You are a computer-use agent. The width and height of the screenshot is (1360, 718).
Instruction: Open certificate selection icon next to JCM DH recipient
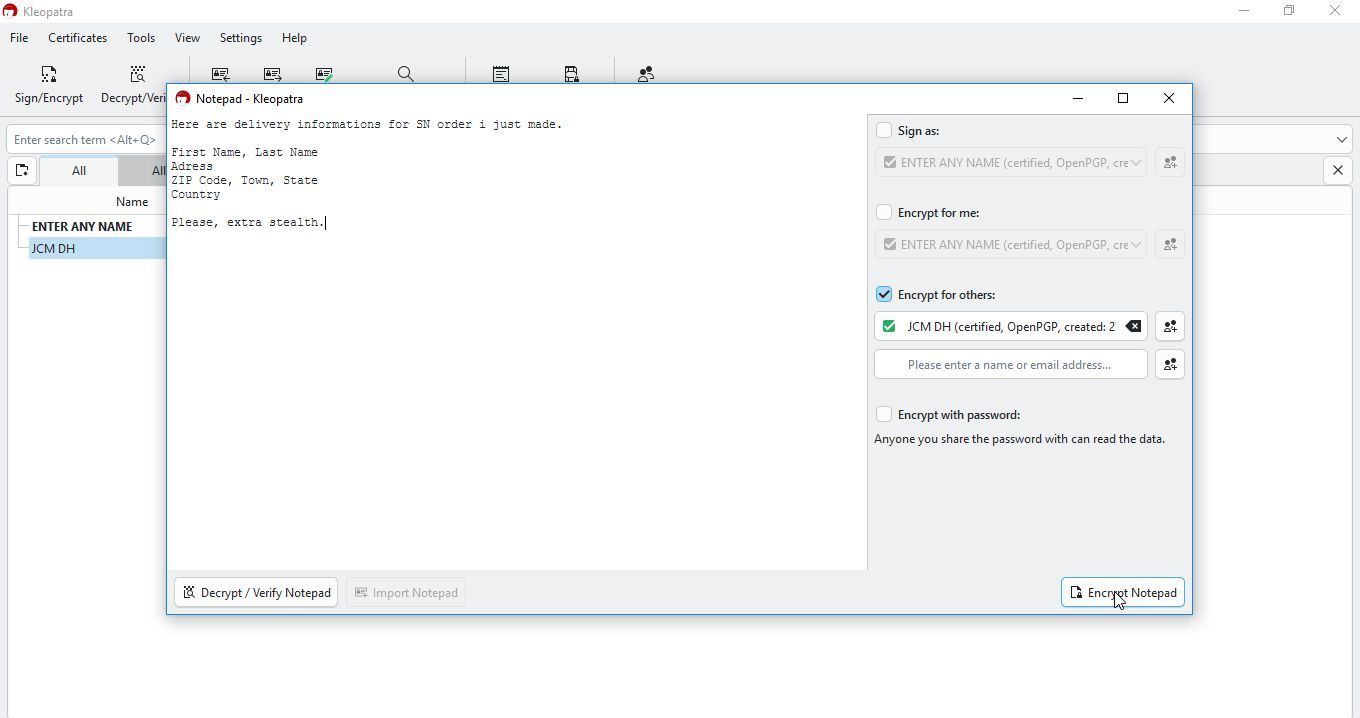click(x=1170, y=327)
